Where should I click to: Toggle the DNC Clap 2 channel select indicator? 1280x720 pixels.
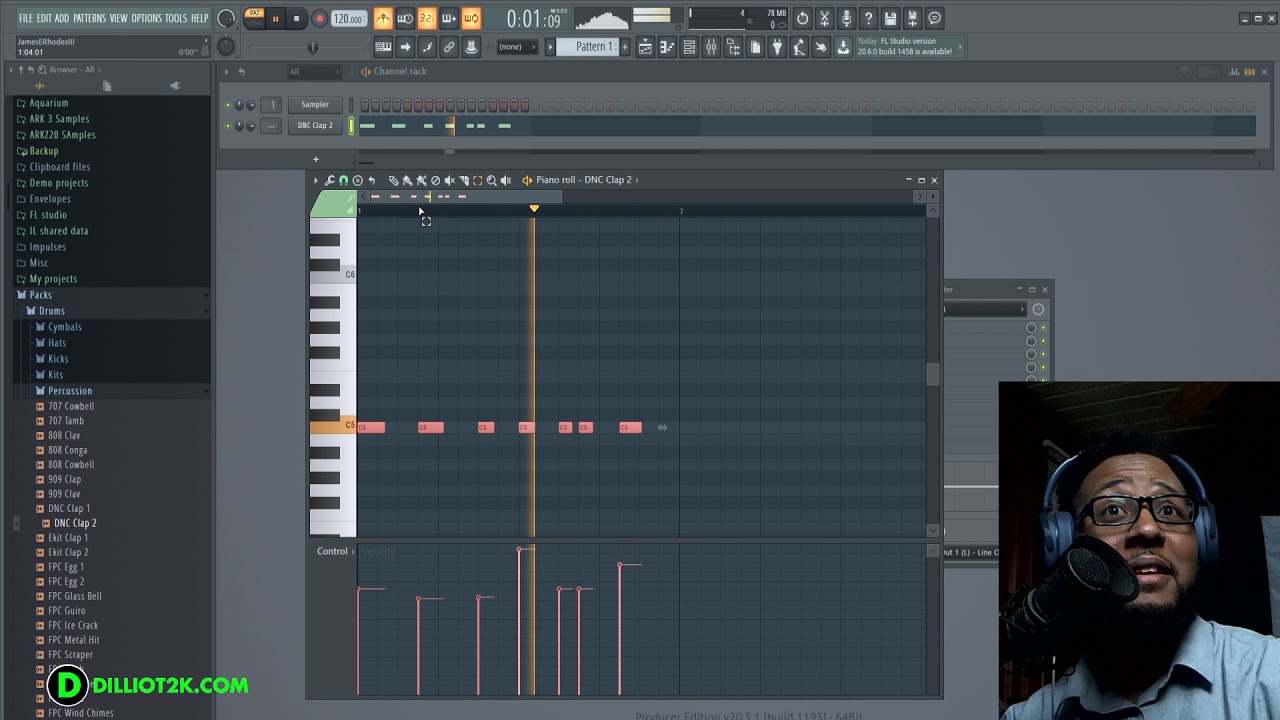coord(351,126)
